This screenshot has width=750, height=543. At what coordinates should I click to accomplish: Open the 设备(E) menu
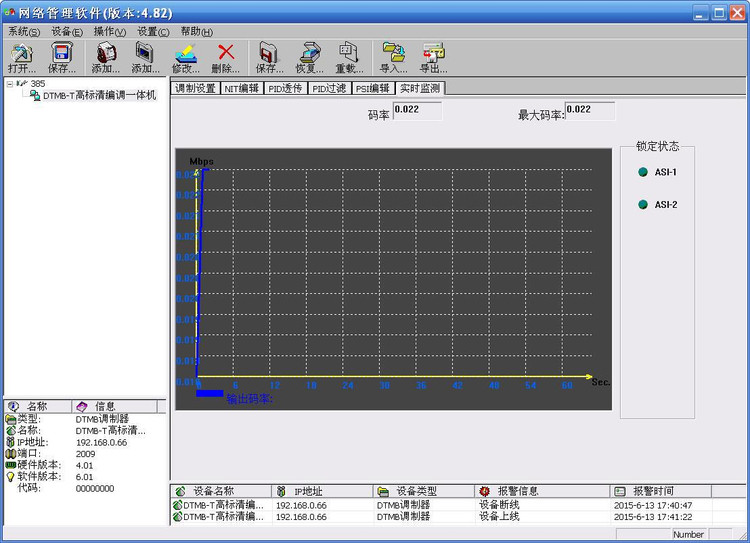[67, 32]
